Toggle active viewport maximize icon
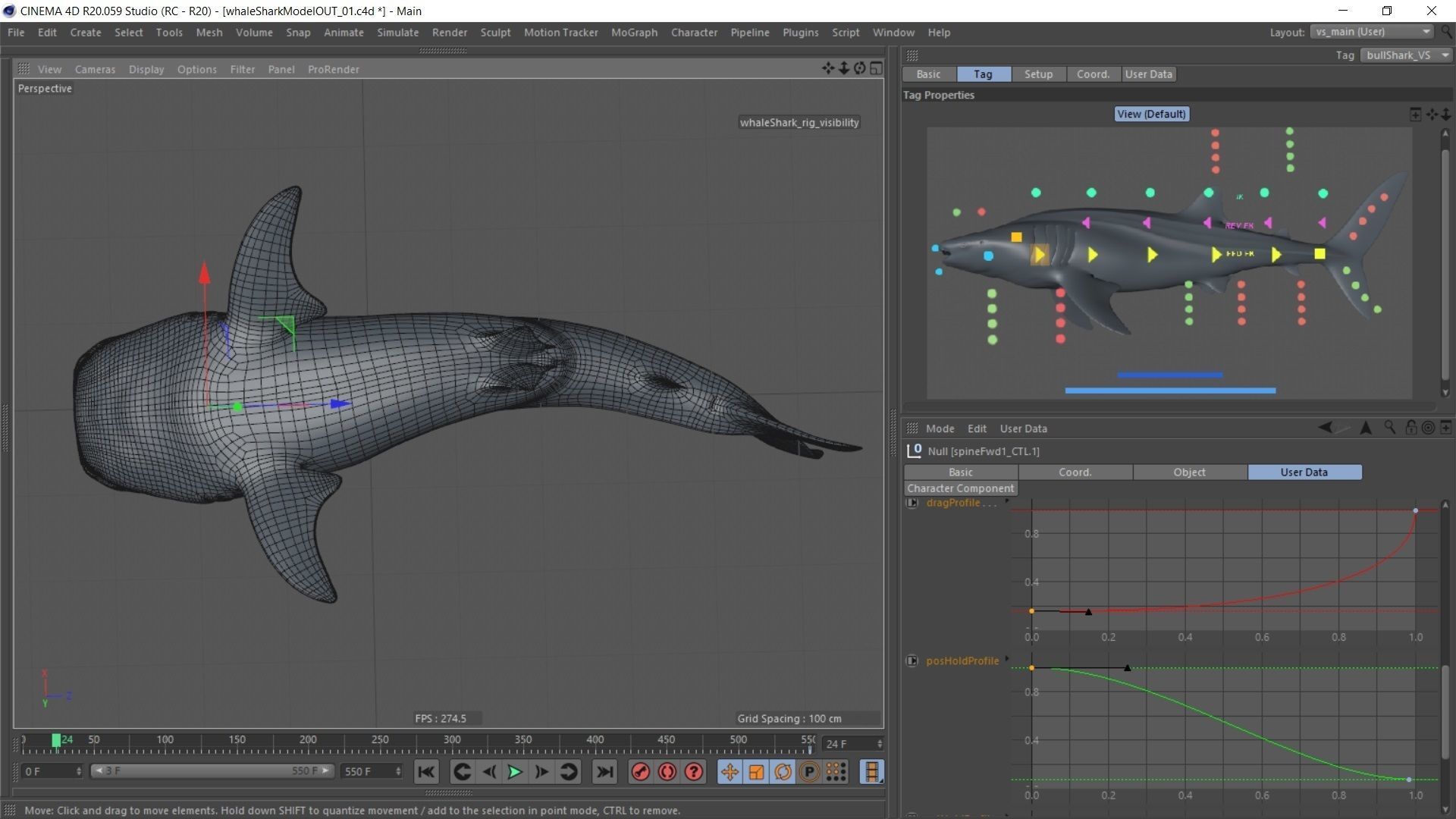 point(876,68)
